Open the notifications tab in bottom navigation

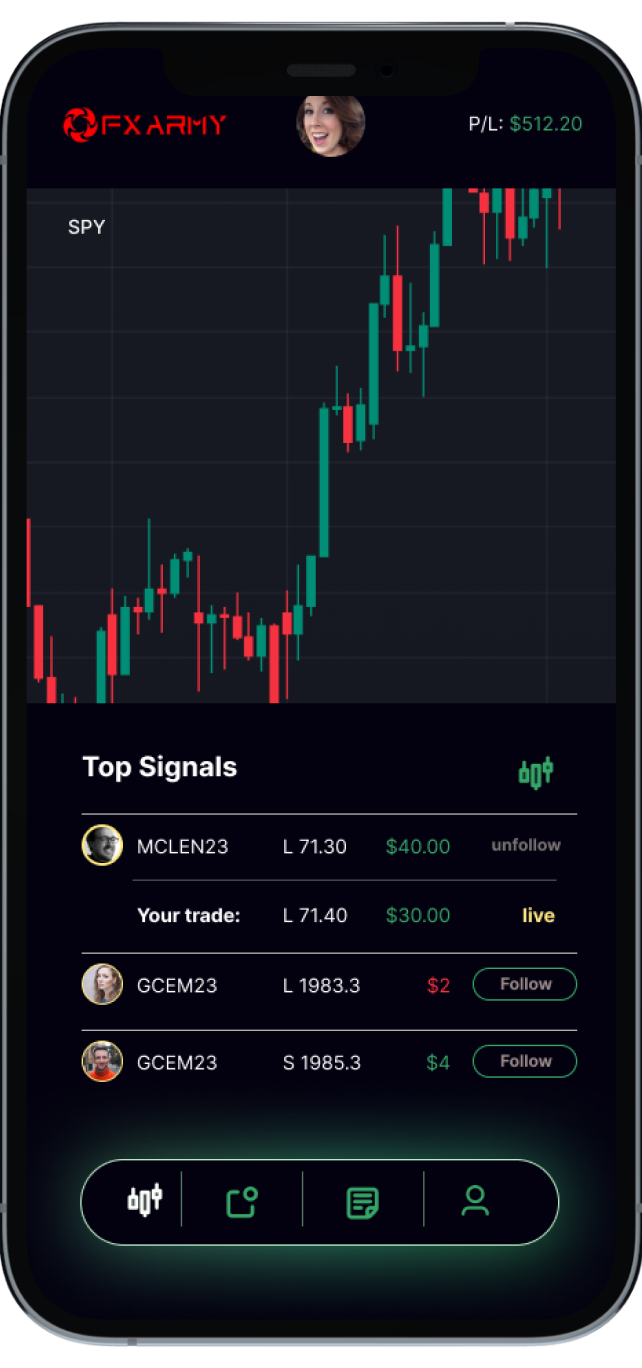point(242,1201)
